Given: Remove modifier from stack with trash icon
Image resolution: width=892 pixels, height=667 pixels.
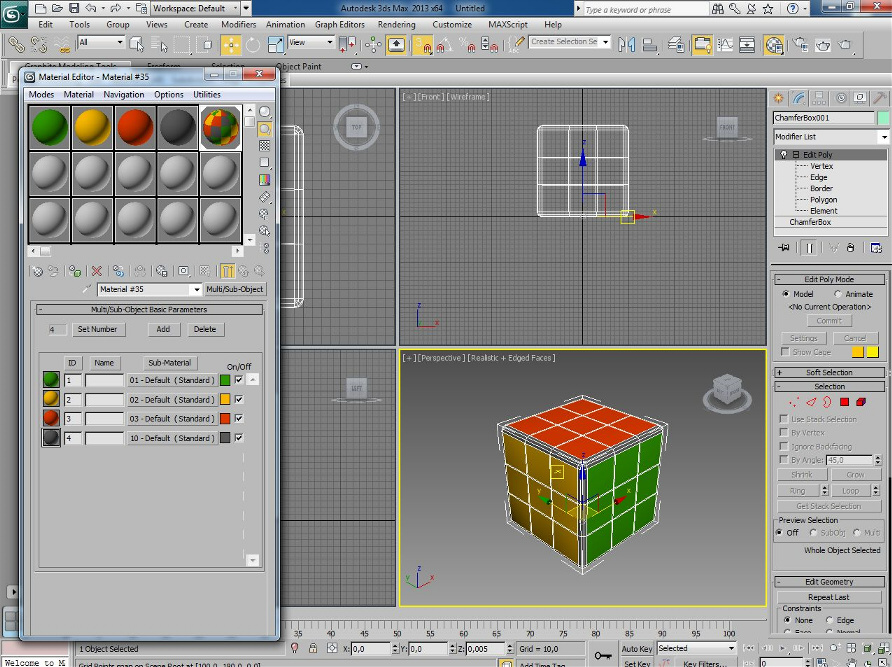Looking at the screenshot, I should (850, 248).
